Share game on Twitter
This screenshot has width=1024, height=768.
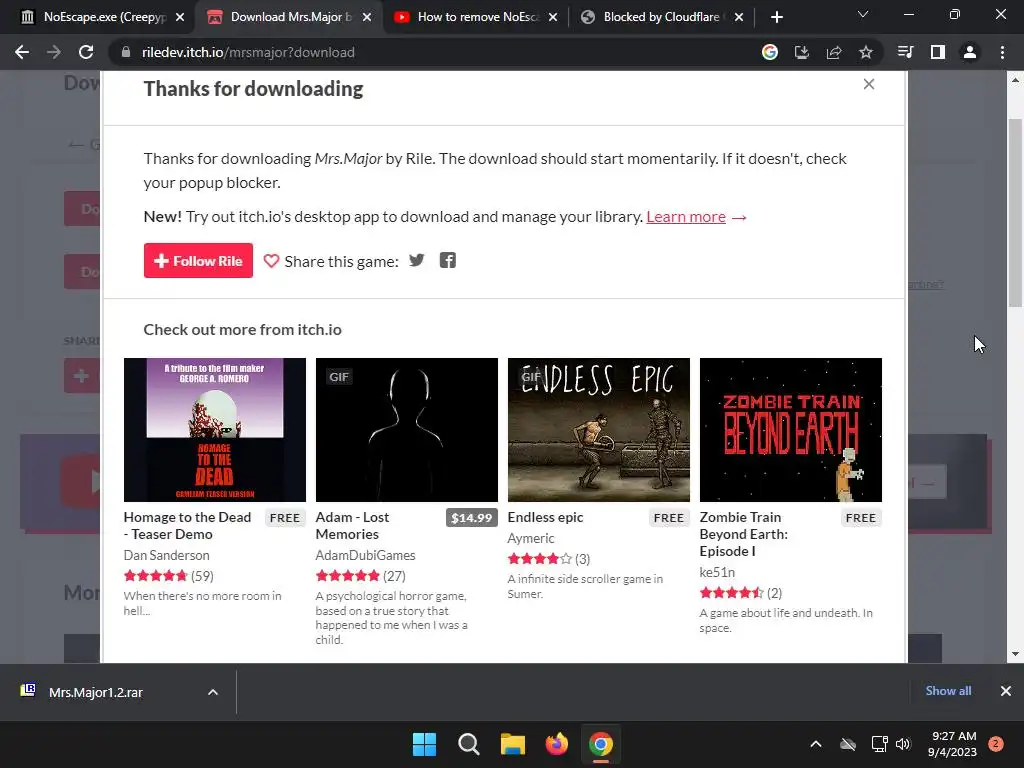coord(417,261)
